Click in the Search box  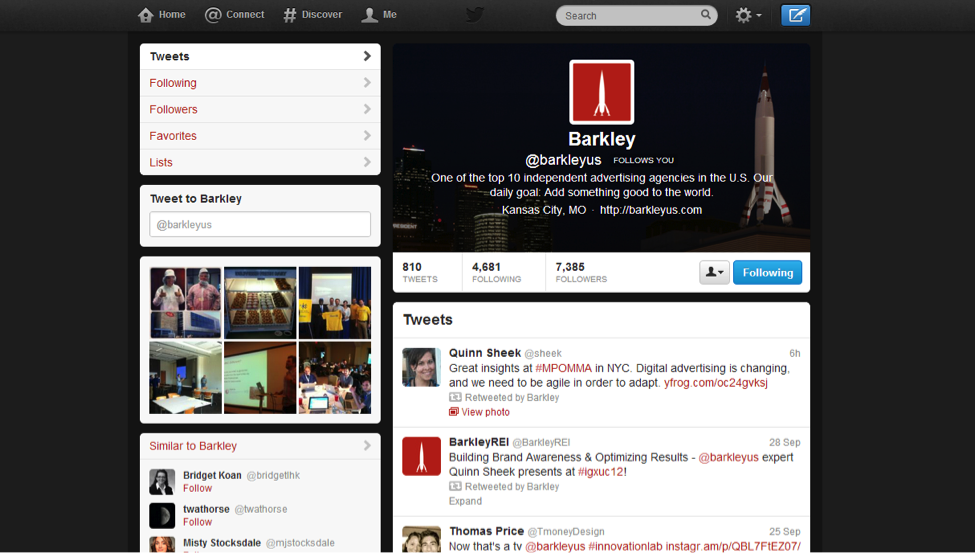[x=636, y=16]
